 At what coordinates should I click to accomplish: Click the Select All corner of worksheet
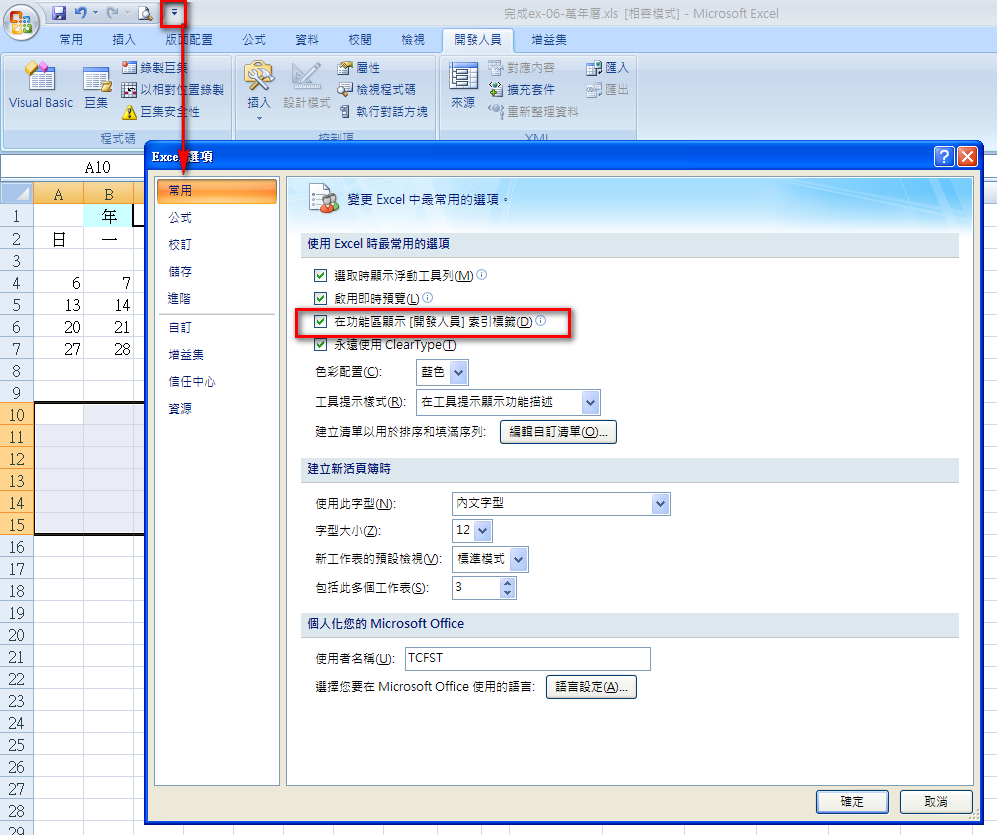17,193
